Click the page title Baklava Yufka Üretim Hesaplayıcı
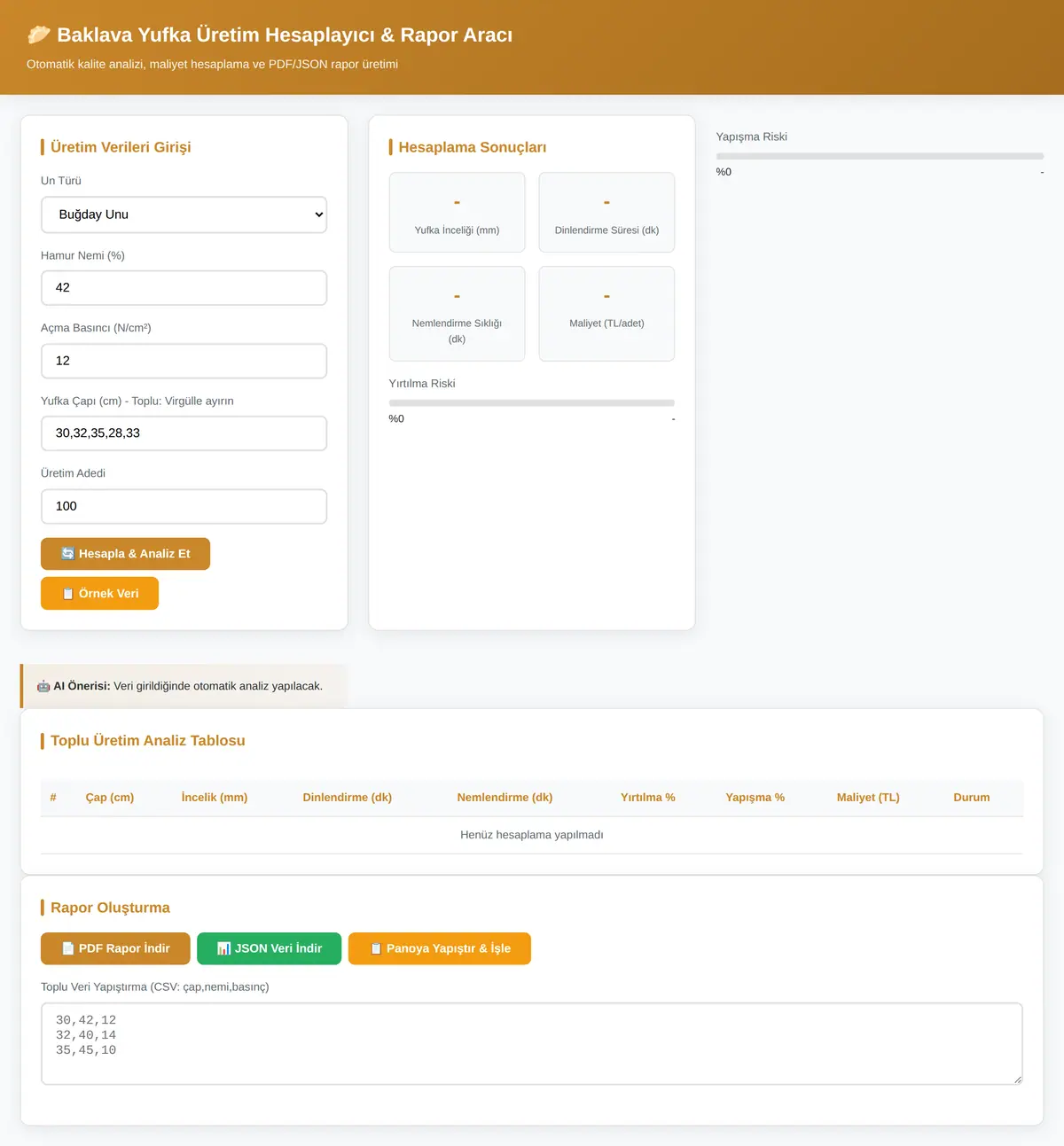Image resolution: width=1064 pixels, height=1146 pixels. [x=285, y=35]
